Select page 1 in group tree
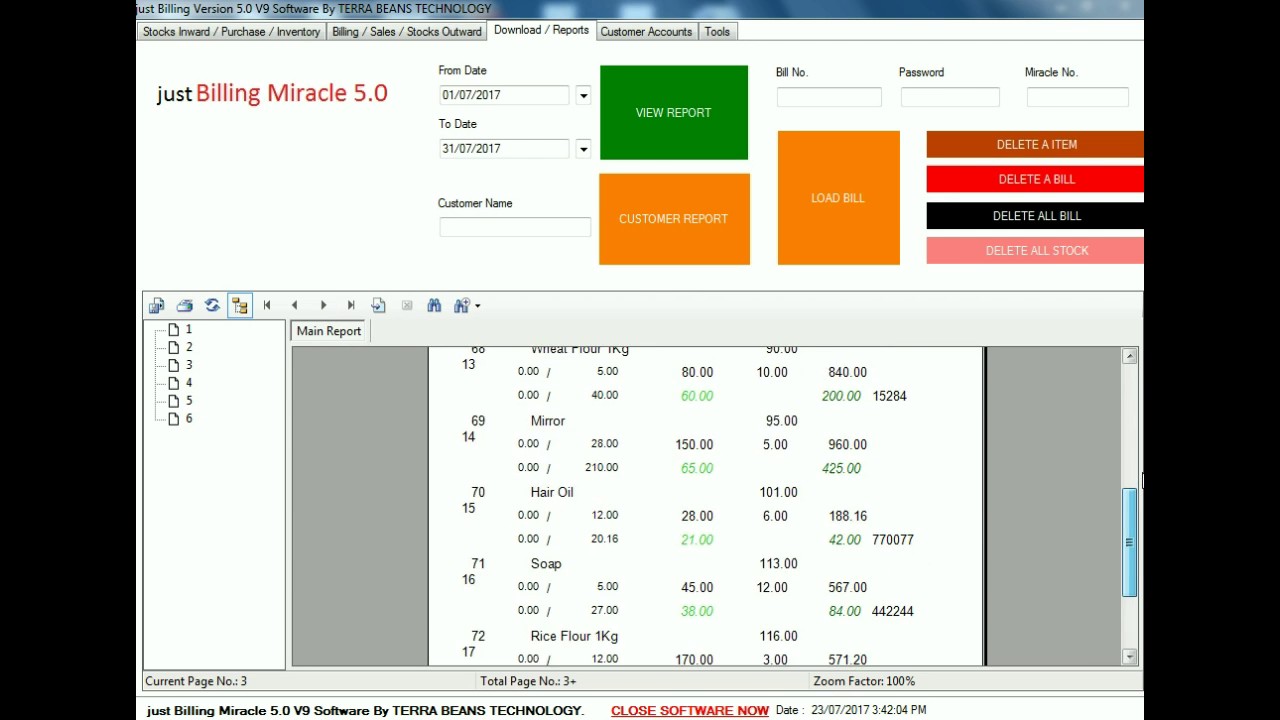This screenshot has width=1280, height=720. click(x=181, y=329)
